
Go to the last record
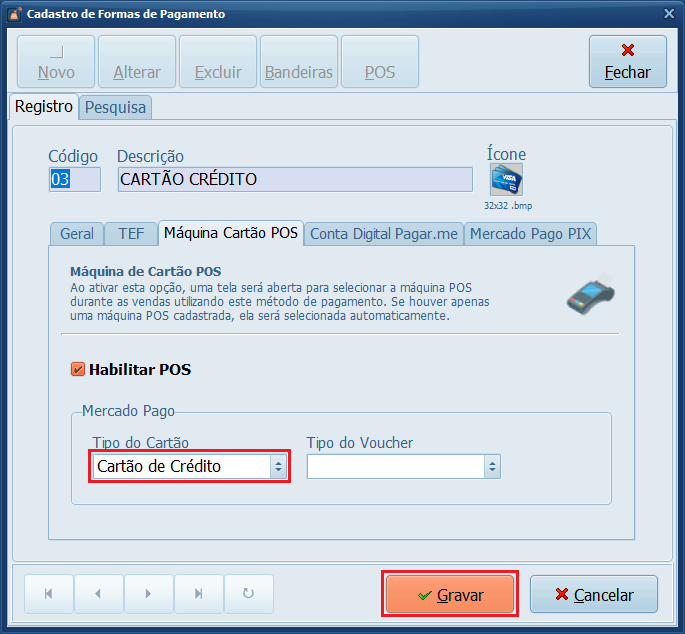click(x=199, y=594)
